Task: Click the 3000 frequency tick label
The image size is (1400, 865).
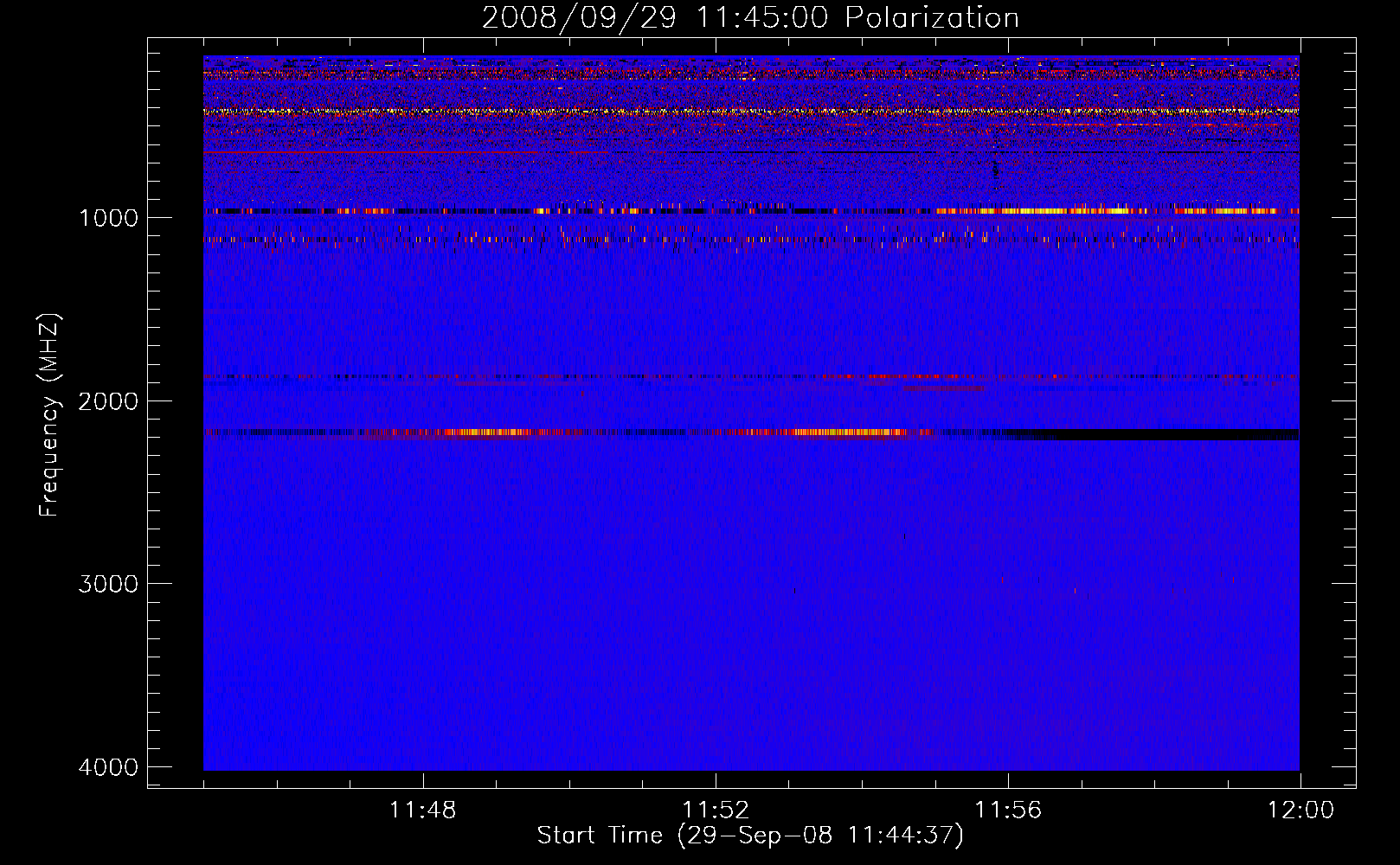Action: coord(108,584)
